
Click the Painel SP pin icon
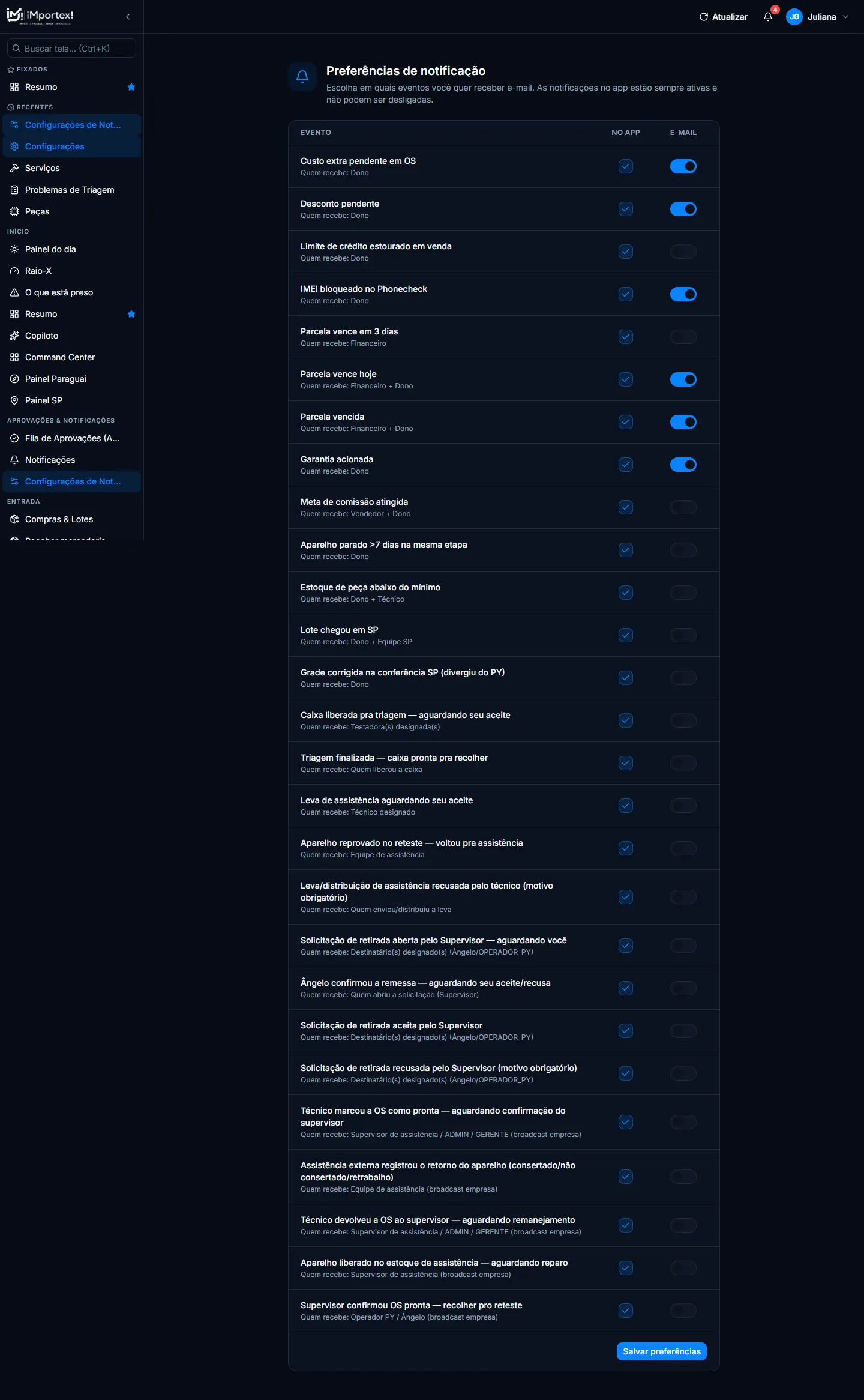point(14,400)
